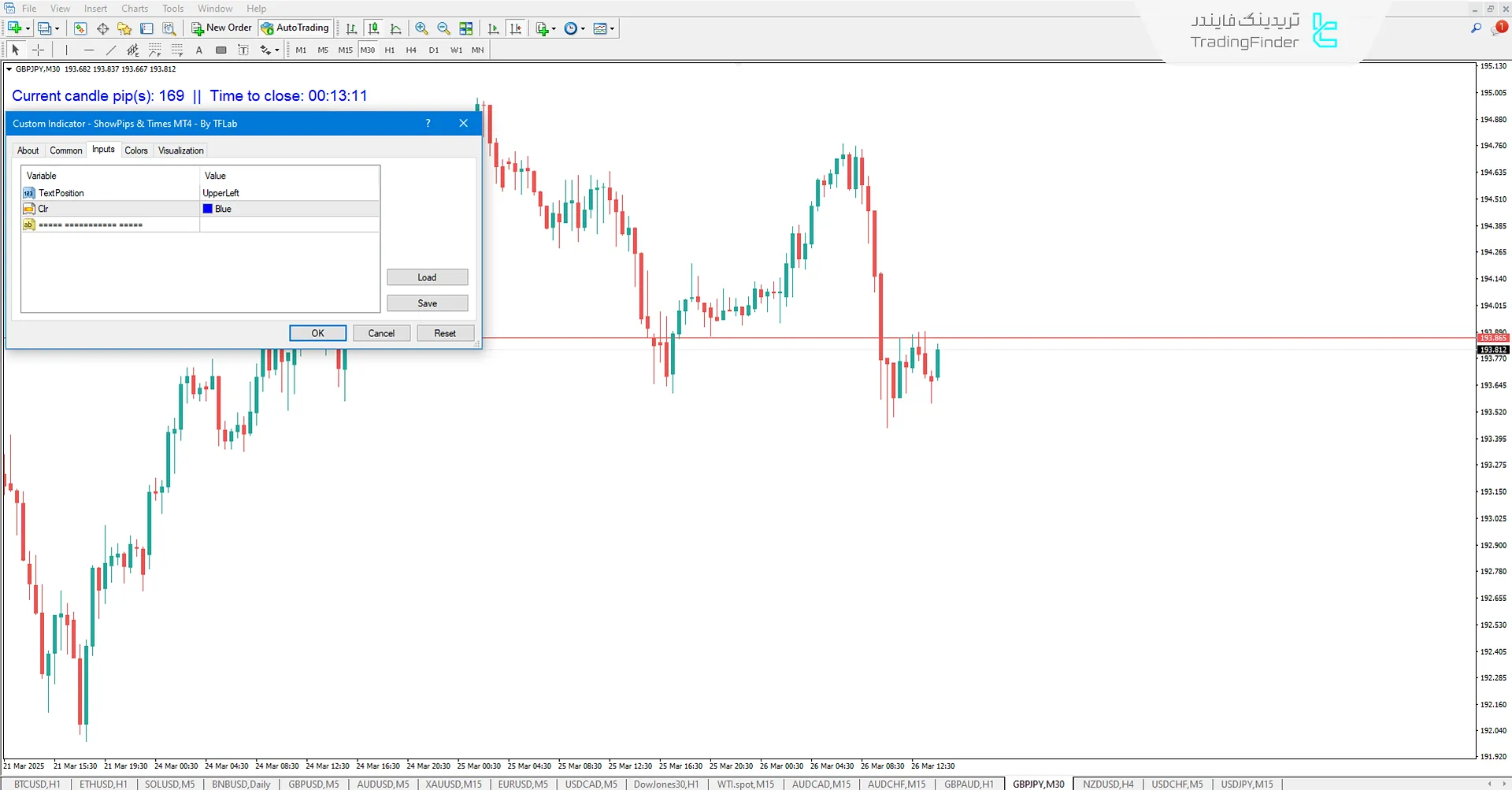Open the Tile Windows chart layout icon

pos(466,28)
